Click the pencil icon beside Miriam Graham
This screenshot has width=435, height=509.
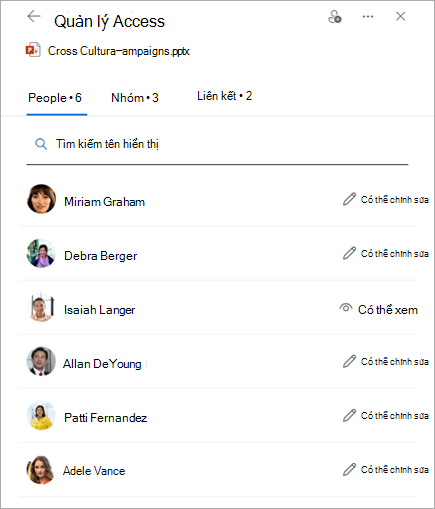pyautogui.click(x=349, y=199)
